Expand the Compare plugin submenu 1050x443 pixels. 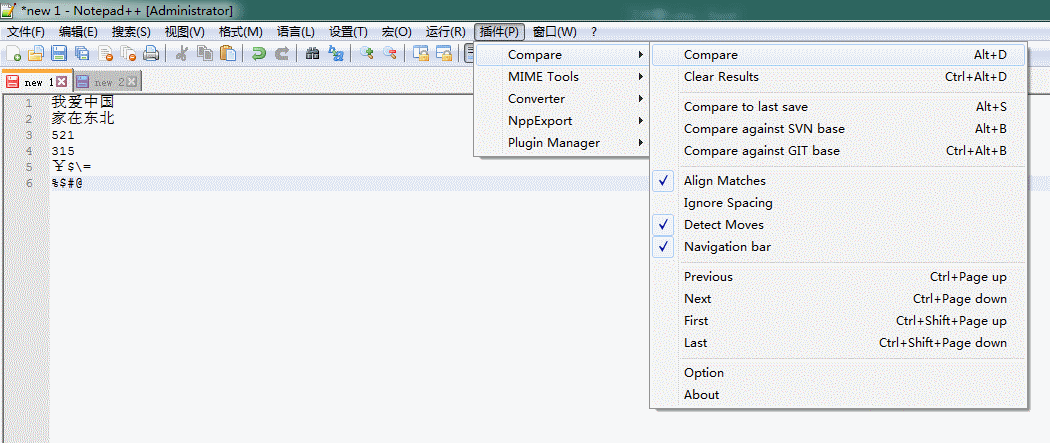[x=562, y=55]
